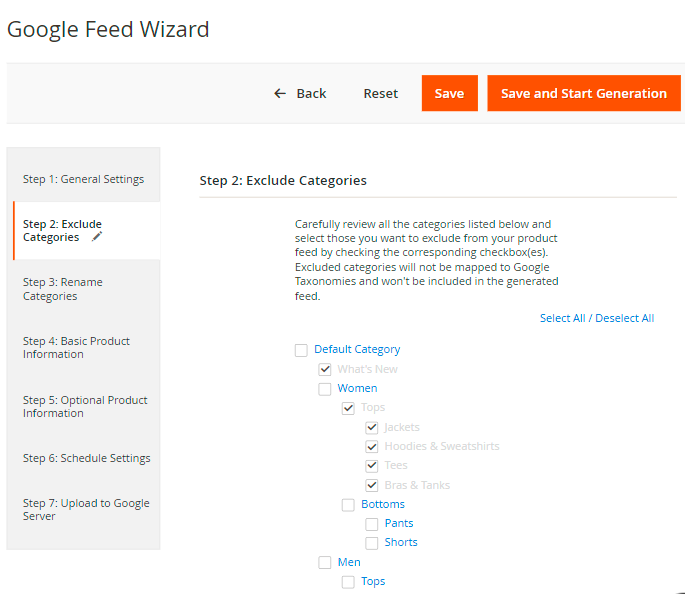
Task: Check the Bottoms category checkbox
Action: click(x=348, y=505)
